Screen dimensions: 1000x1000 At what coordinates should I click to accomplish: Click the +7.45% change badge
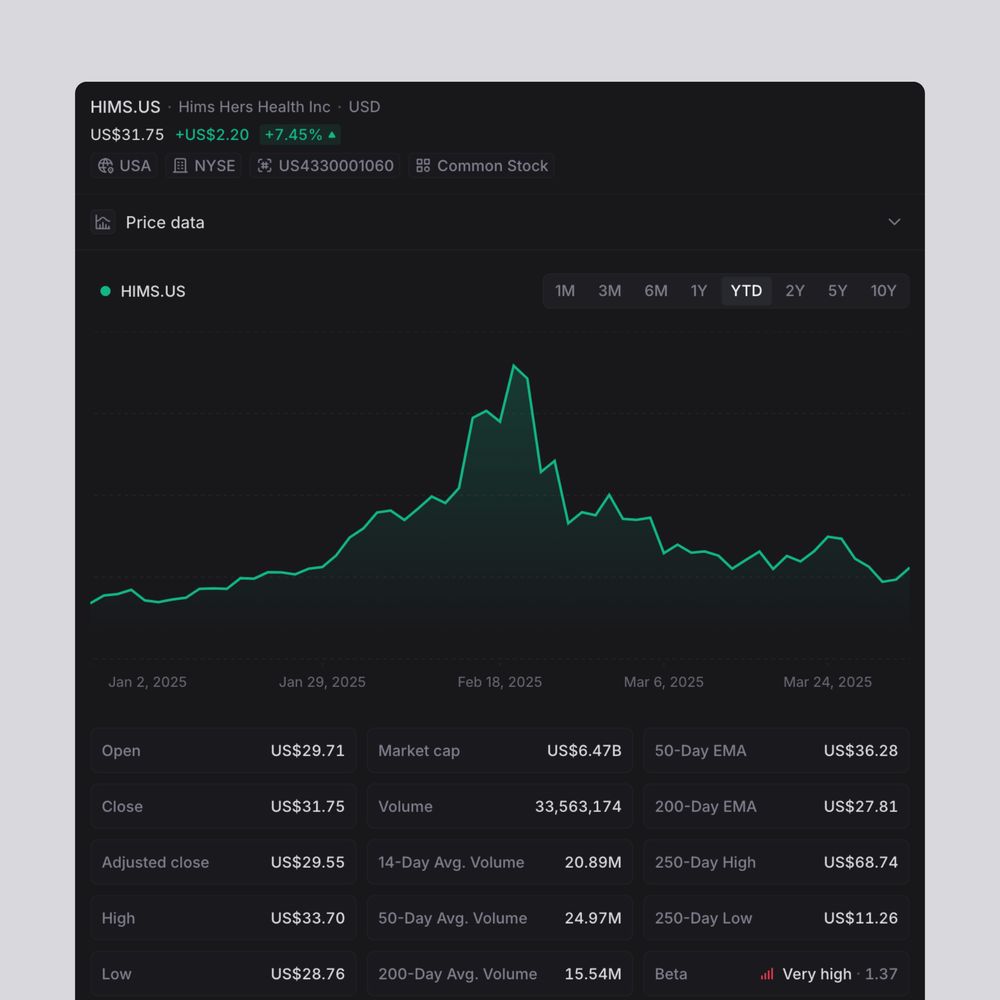(x=300, y=135)
